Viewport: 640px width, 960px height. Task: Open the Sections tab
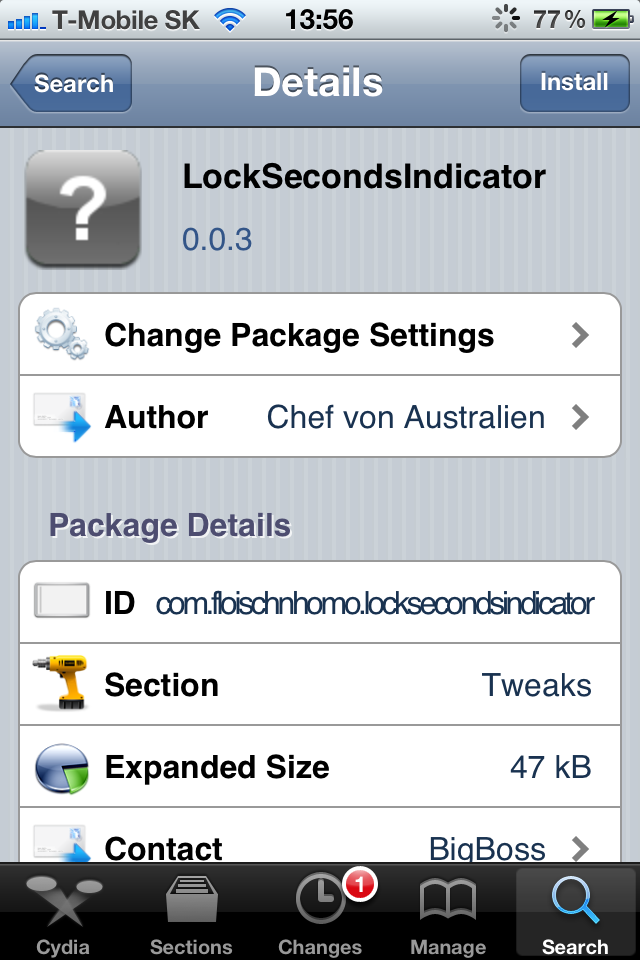(x=192, y=912)
